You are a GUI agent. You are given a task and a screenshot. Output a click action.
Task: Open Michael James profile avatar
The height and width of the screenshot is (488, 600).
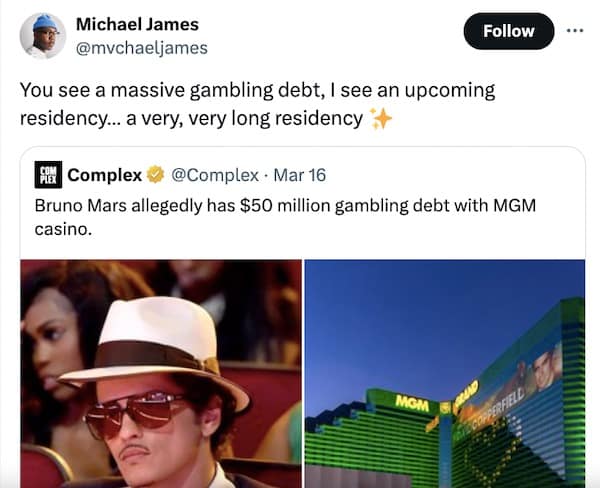point(43,36)
